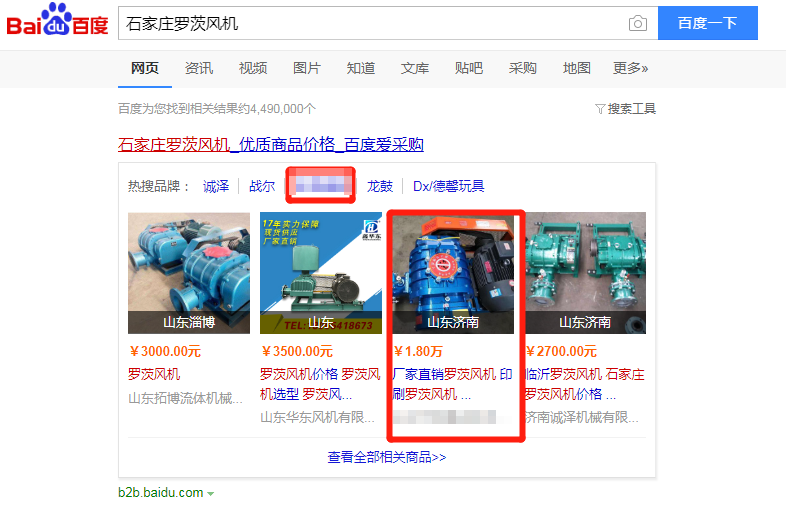The height and width of the screenshot is (516, 786).
Task: Open 厂家直销罗茨风机 product link
Action: pyautogui.click(x=452, y=384)
